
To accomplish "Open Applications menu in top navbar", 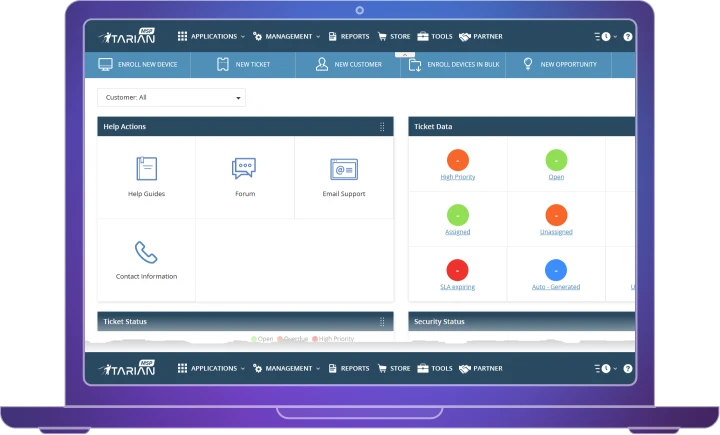I will point(211,36).
